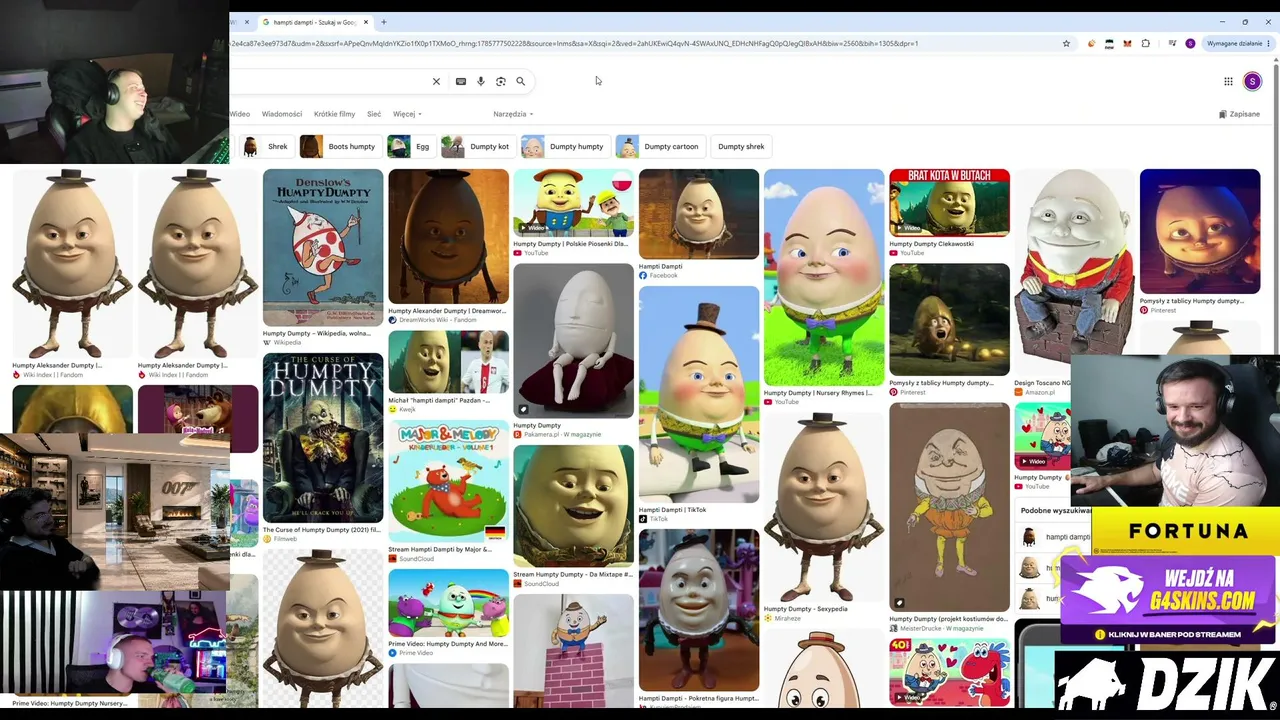Open the Pokrętna figura Humpty toy image
1280x720 pixels.
(699, 610)
